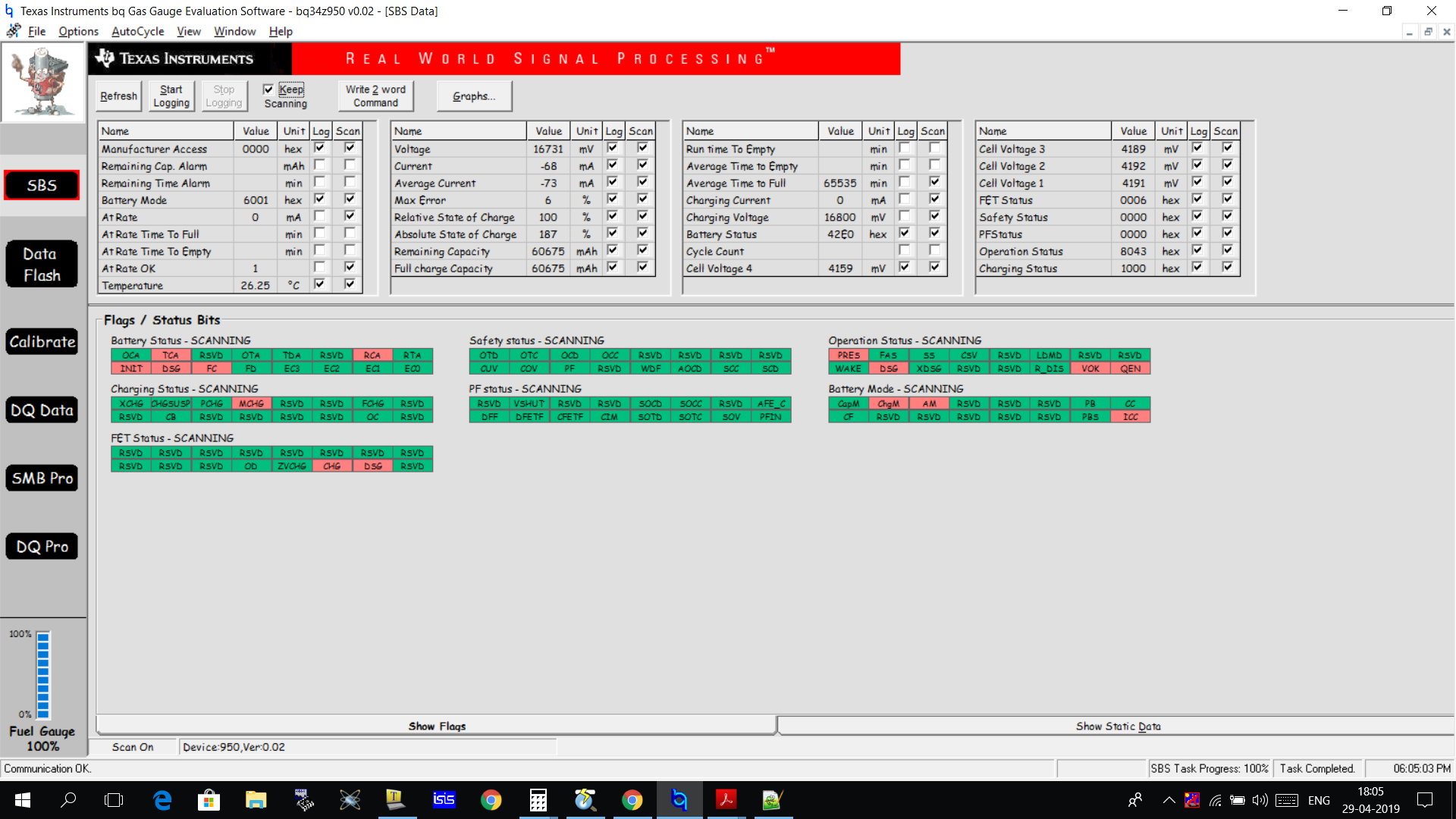The width and height of the screenshot is (1456, 819).
Task: Switch to Show Flags tab
Action: pos(437,726)
